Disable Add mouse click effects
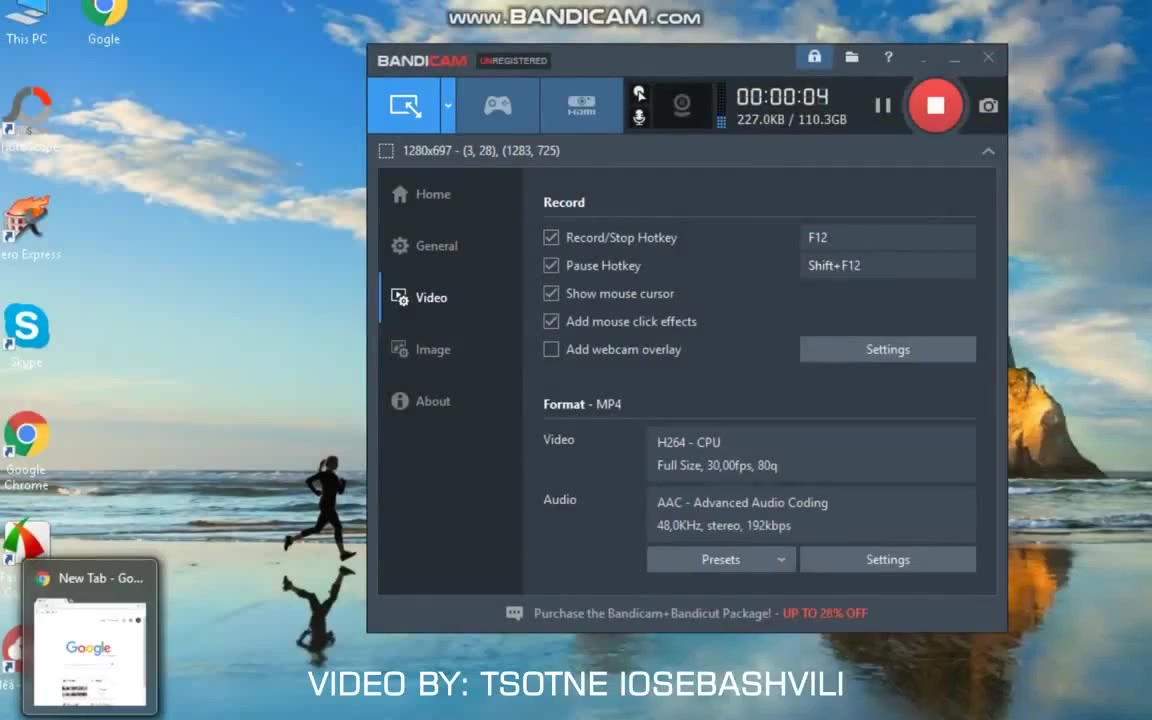 click(x=551, y=321)
